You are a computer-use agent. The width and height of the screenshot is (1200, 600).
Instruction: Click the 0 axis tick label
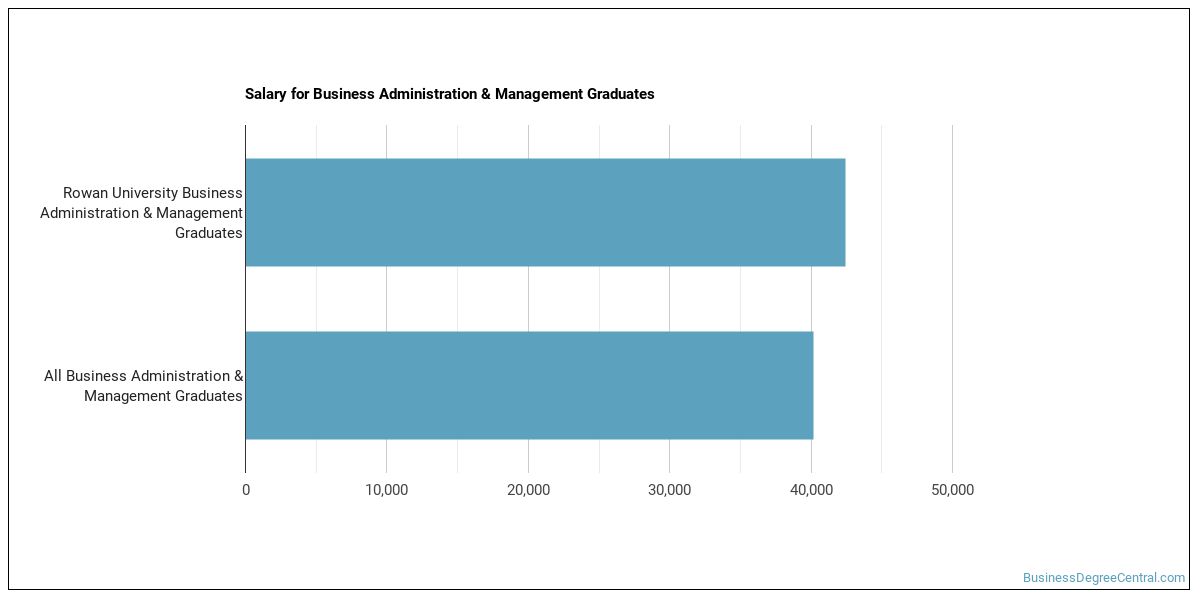coord(246,490)
